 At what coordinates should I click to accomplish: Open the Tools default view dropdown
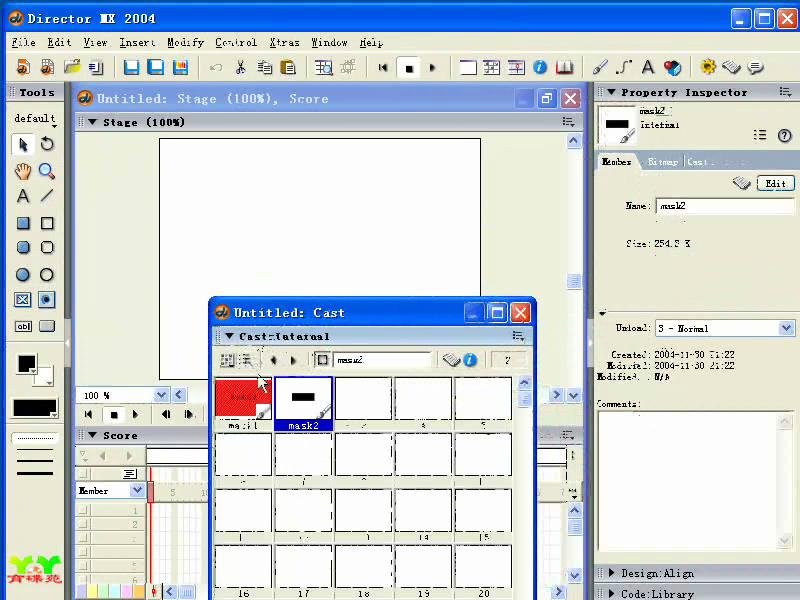35,119
